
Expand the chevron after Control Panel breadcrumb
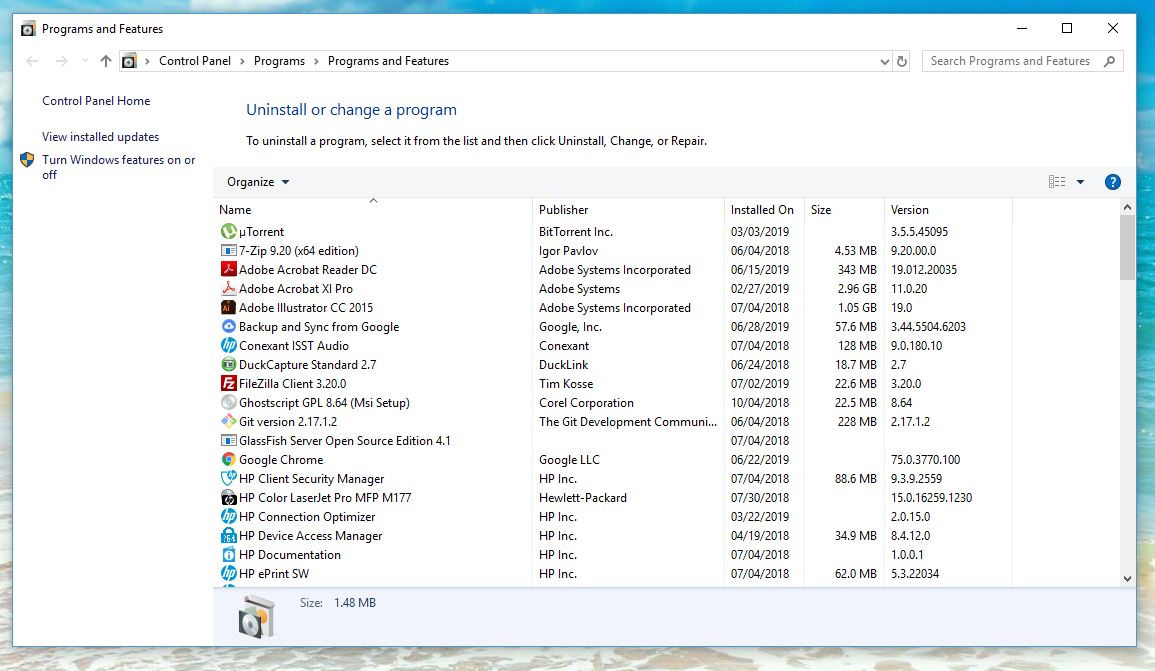242,61
